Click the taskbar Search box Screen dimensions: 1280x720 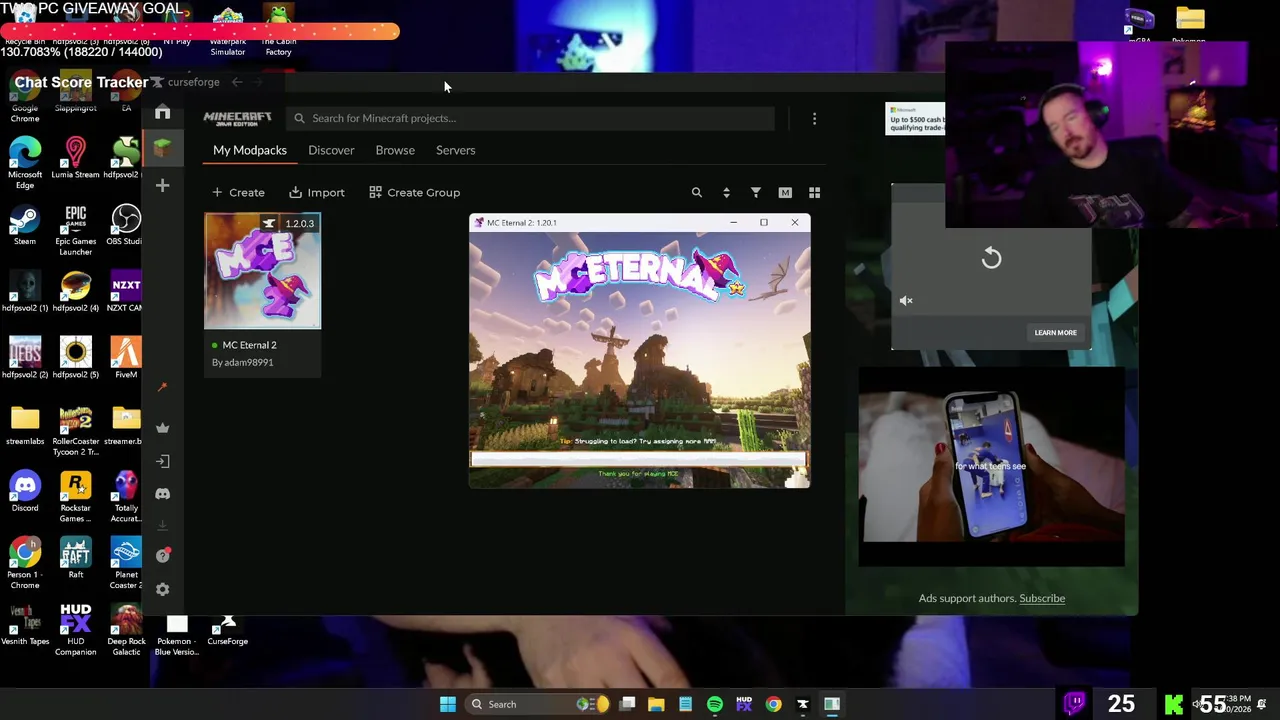click(540, 704)
